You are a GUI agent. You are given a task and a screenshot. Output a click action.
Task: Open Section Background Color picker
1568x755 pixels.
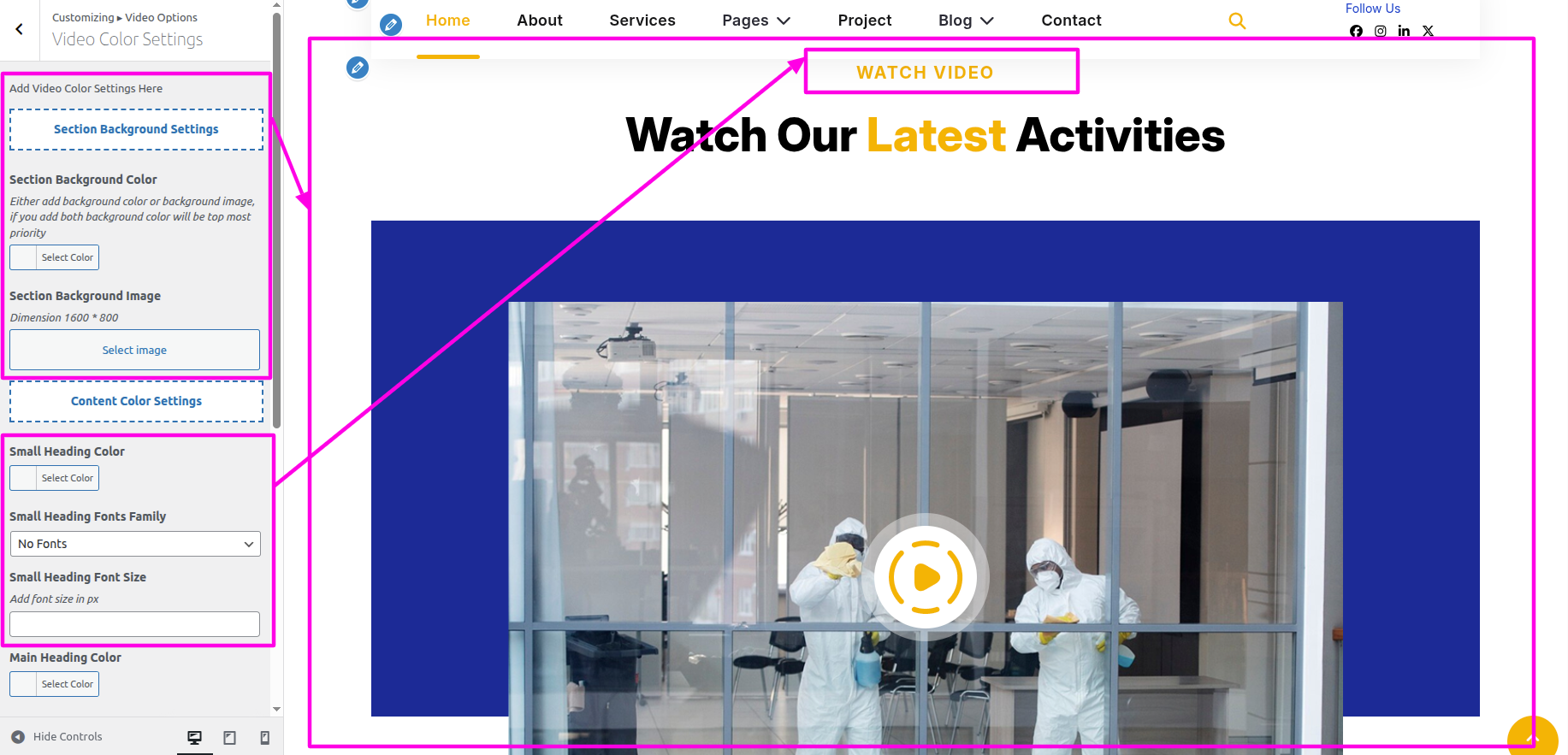click(55, 257)
